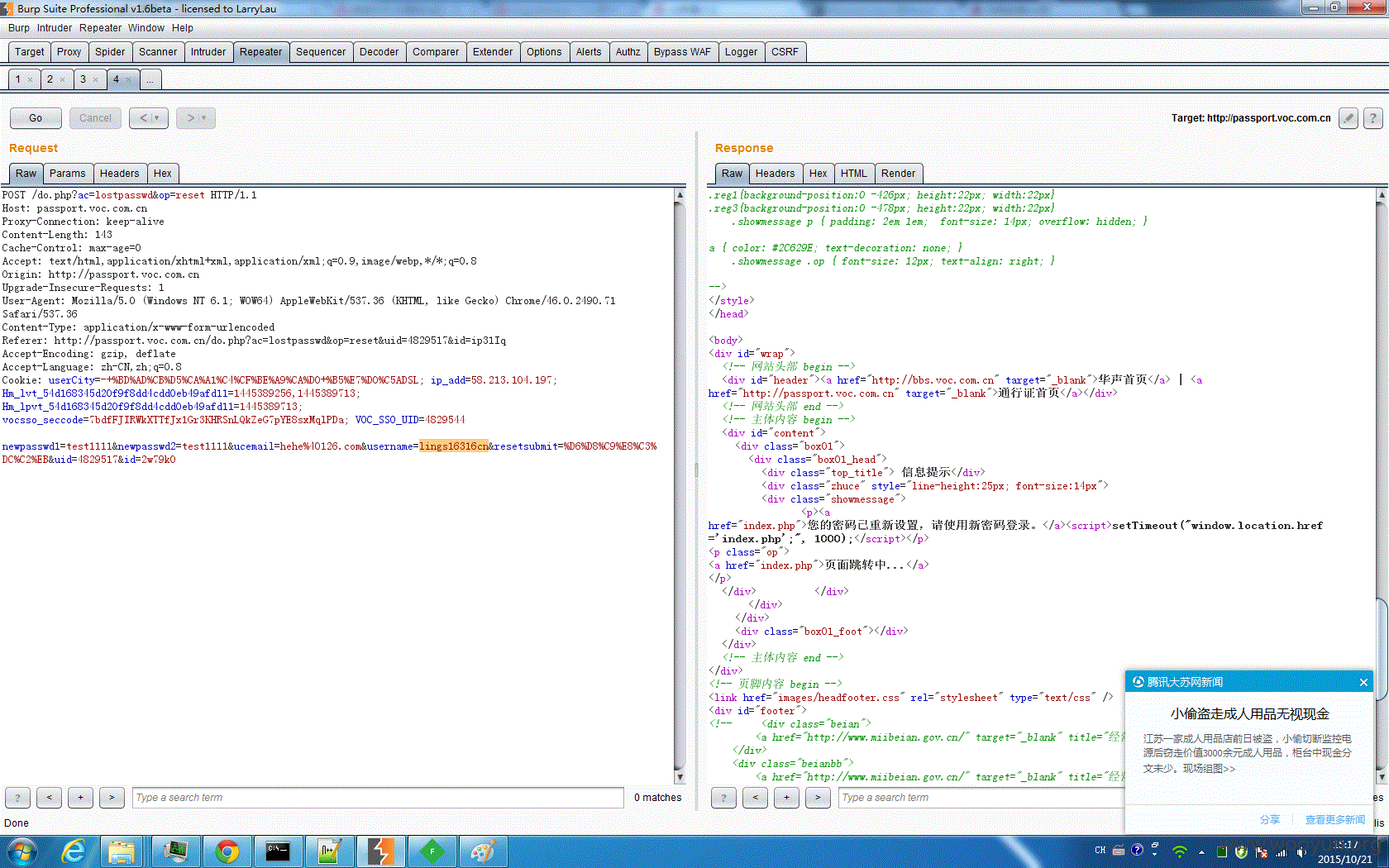Select the response HTML tab
1389x868 pixels.
pyautogui.click(x=854, y=174)
